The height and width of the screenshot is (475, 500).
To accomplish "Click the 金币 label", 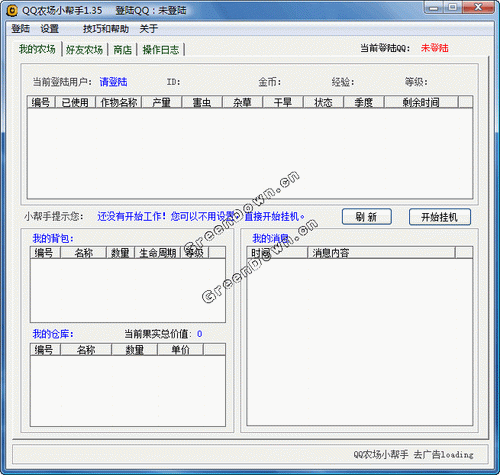I will pos(270,82).
